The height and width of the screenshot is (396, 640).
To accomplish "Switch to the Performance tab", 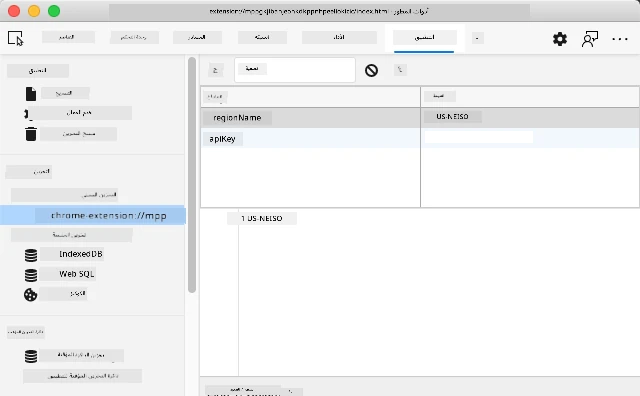I will click(339, 37).
